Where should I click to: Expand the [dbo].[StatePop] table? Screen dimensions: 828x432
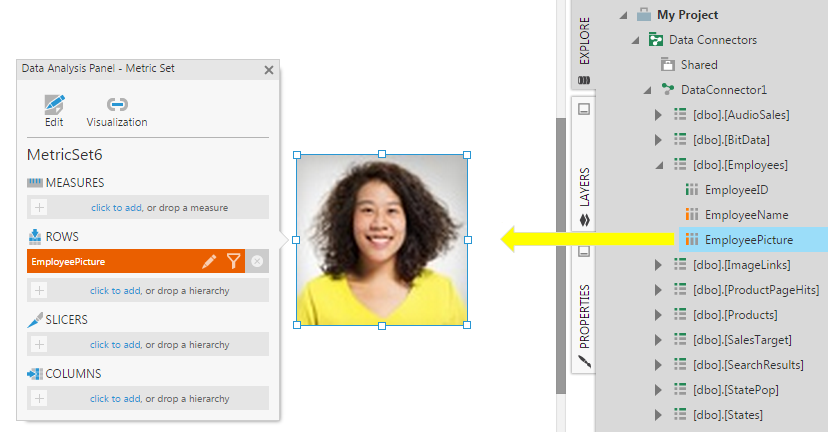tap(658, 390)
